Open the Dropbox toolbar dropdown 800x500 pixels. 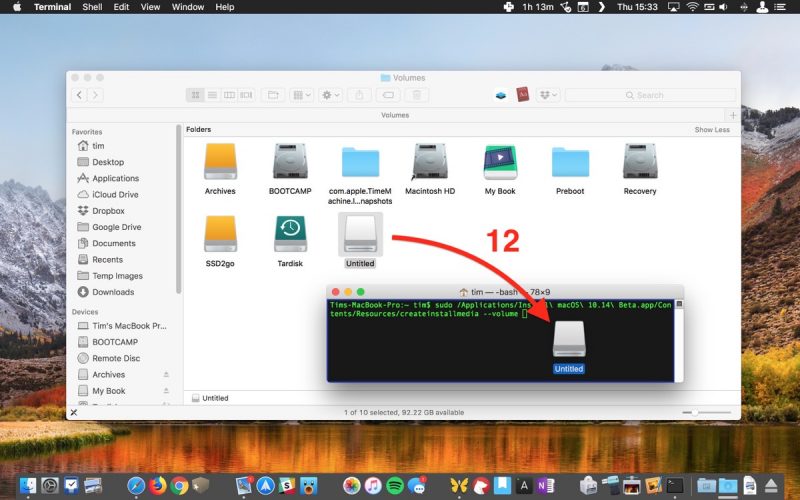(548, 95)
